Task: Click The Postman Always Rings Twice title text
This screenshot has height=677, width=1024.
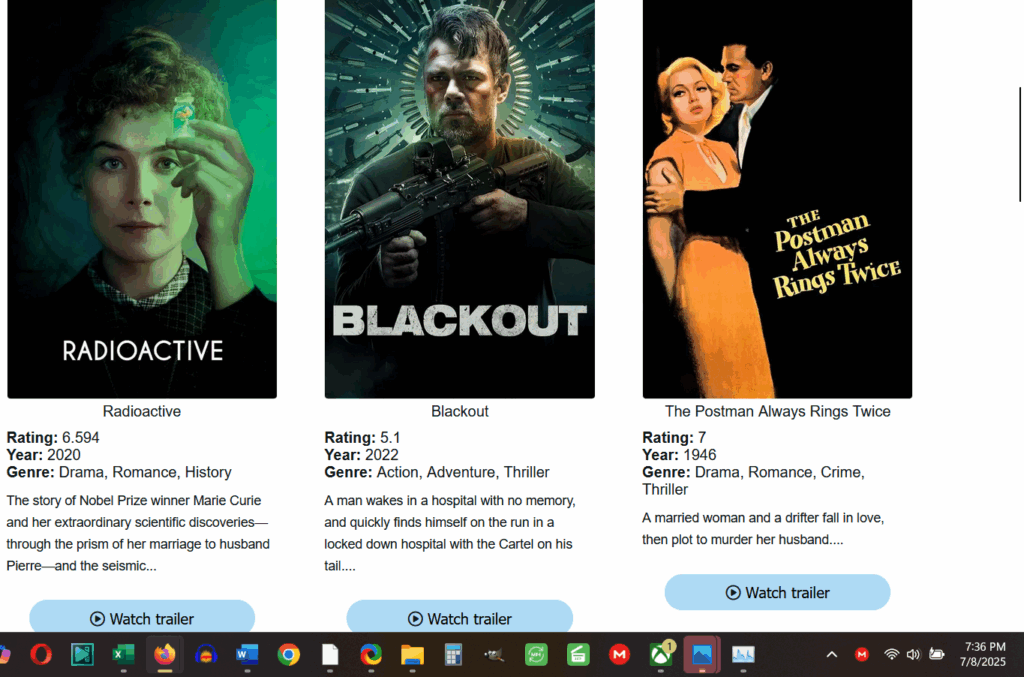Action: 777,411
